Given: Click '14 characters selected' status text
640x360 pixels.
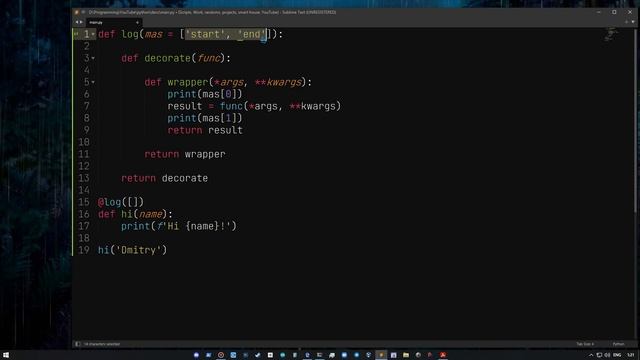Looking at the screenshot, I should [x=102, y=344].
